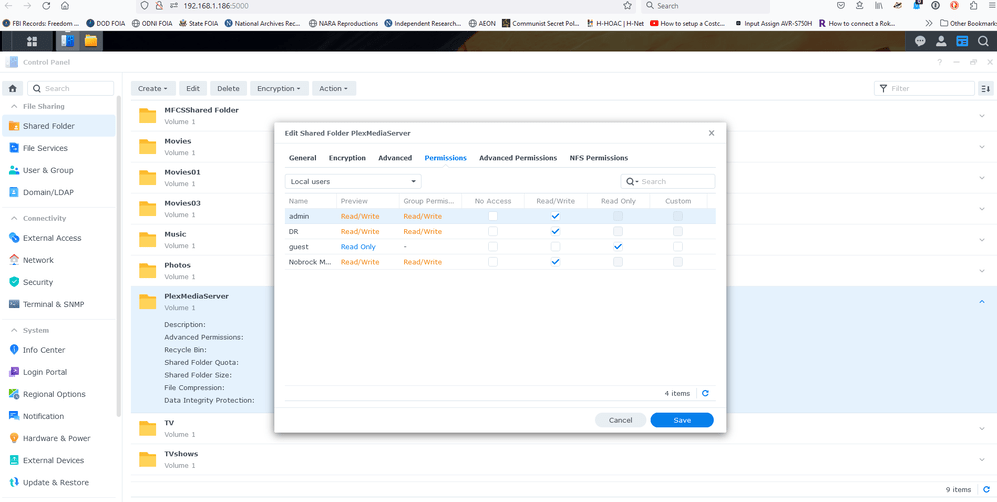997x502 pixels.
Task: Open Shared Folder in the sidebar
Action: tap(59, 126)
